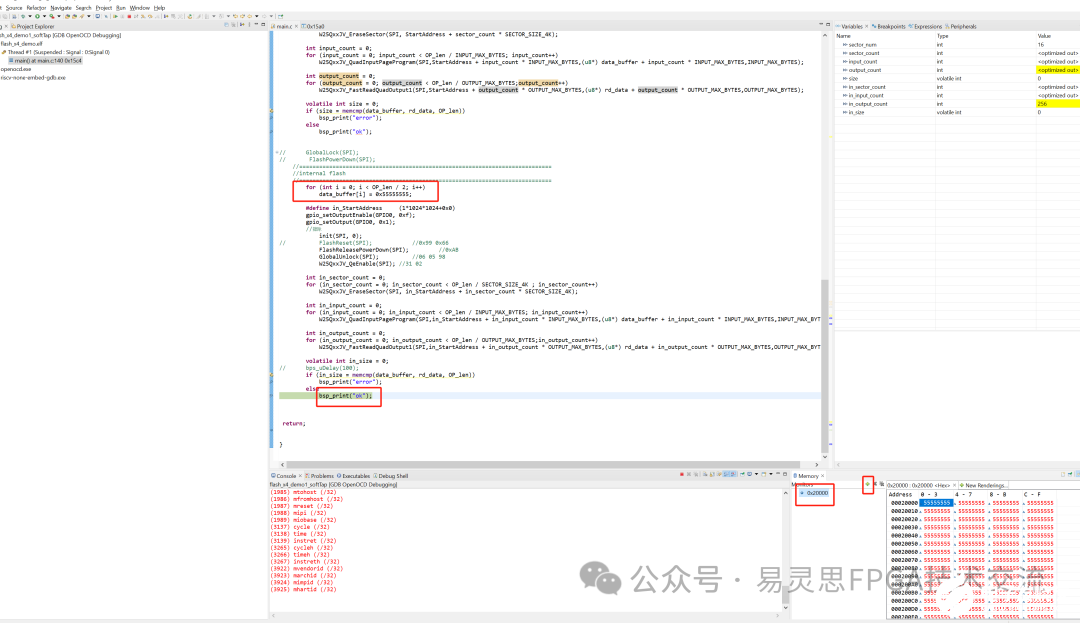This screenshot has width=1080, height=623.
Task: Click the console scrollbar down arrow
Action: click(x=785, y=608)
